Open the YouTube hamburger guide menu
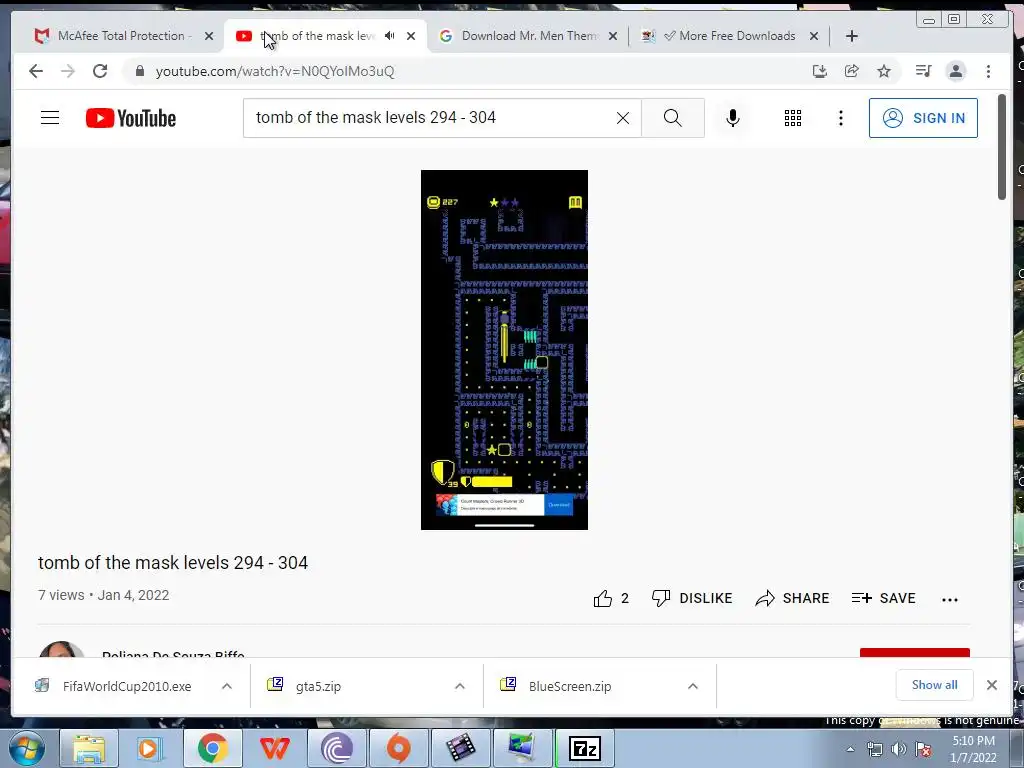Screen dimensions: 1024x768 50,118
